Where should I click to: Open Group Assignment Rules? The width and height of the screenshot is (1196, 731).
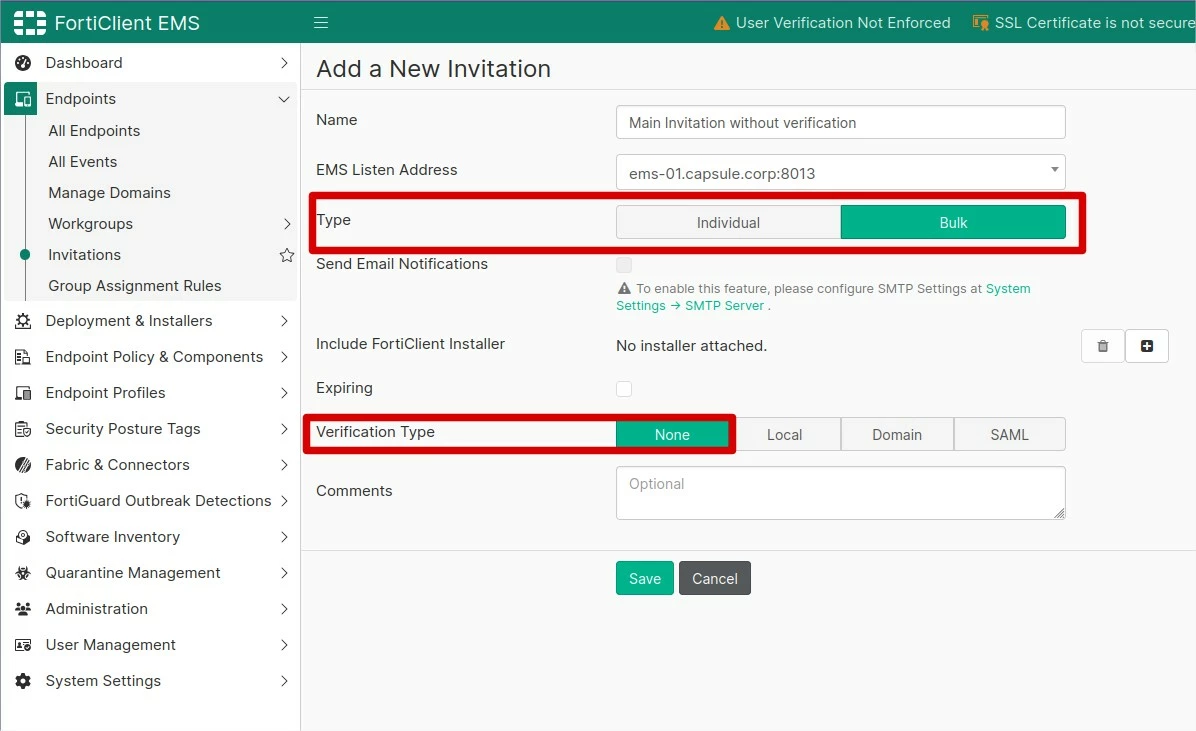coord(135,285)
